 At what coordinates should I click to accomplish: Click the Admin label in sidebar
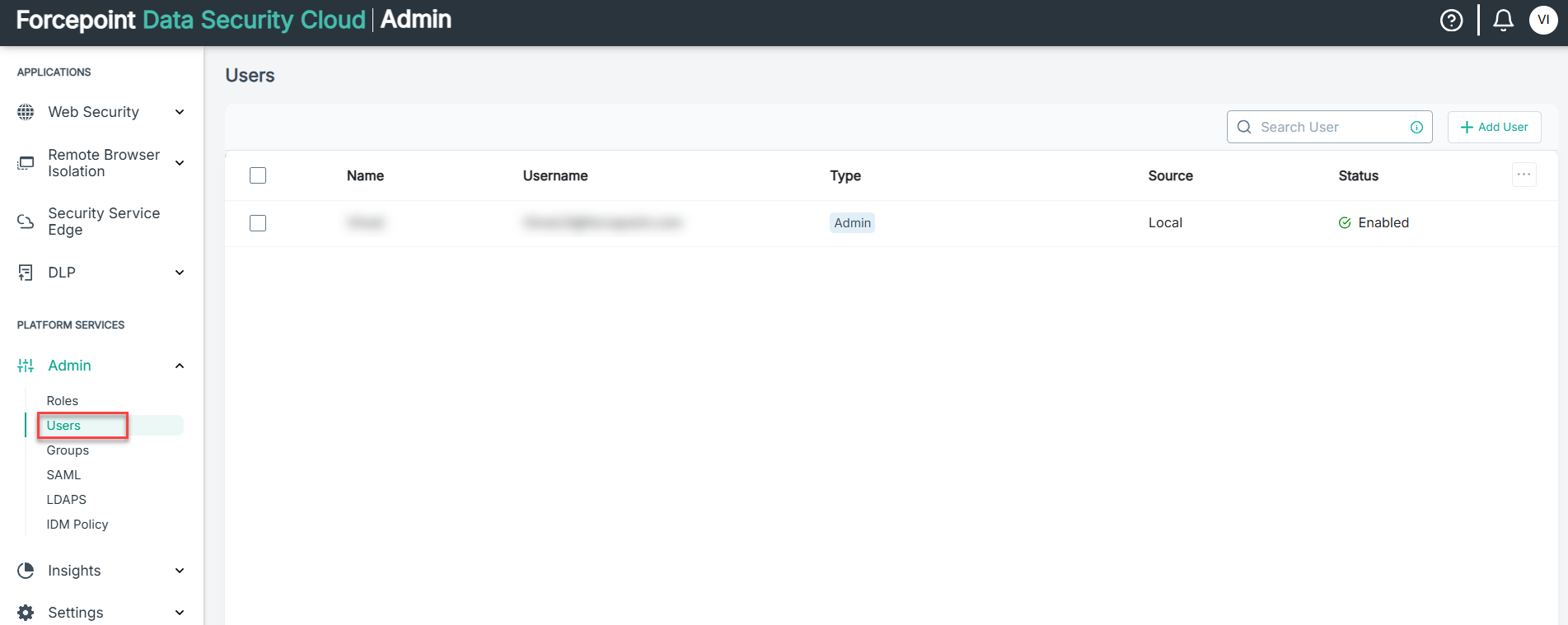click(69, 366)
